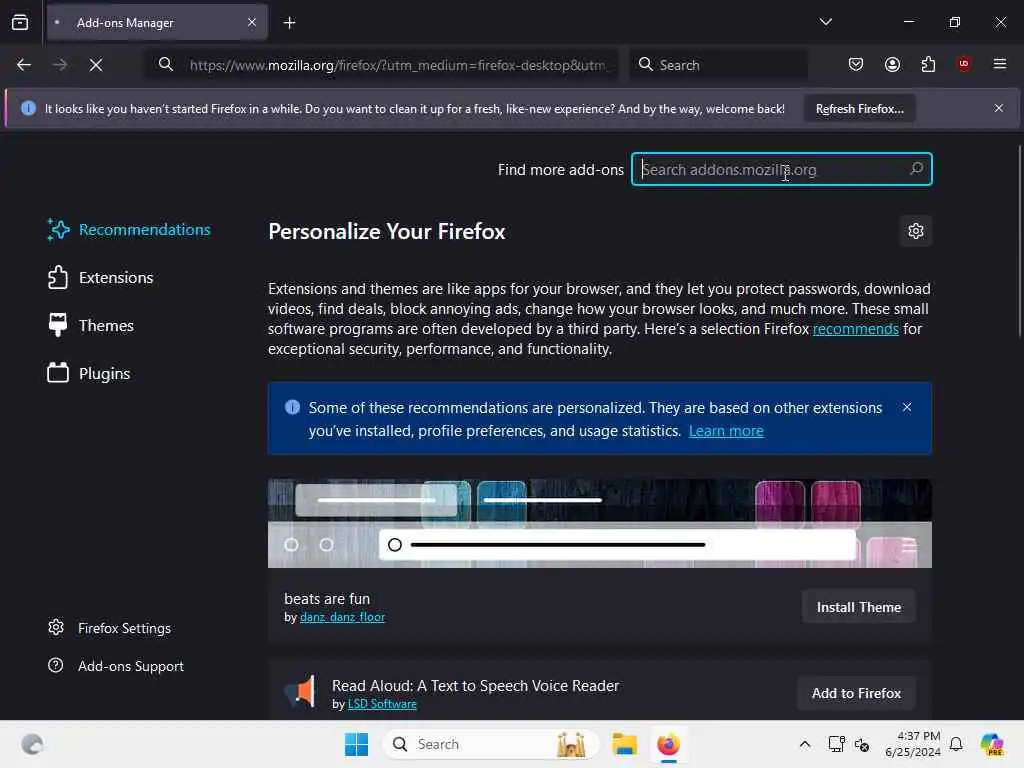Click the volume muted tray icon
Screen dimensions: 1024x768
(x=862, y=744)
